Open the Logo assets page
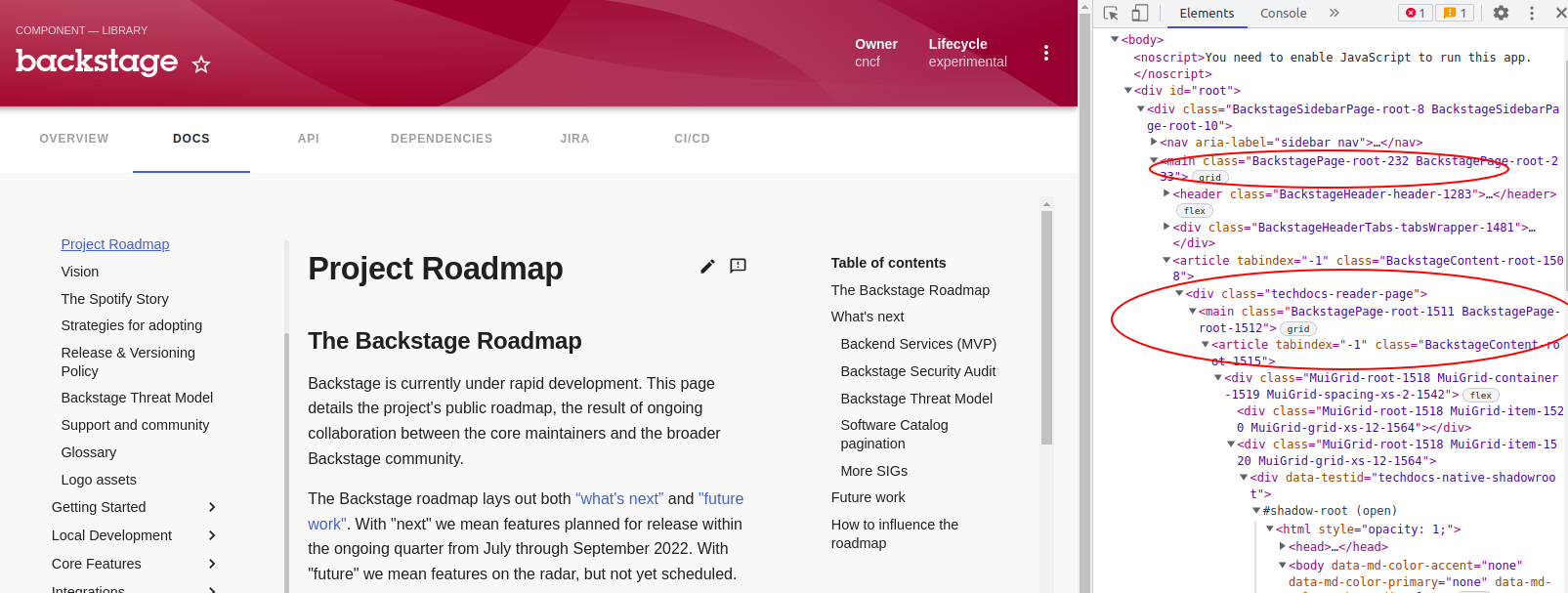This screenshot has width=1568, height=593. click(x=99, y=480)
